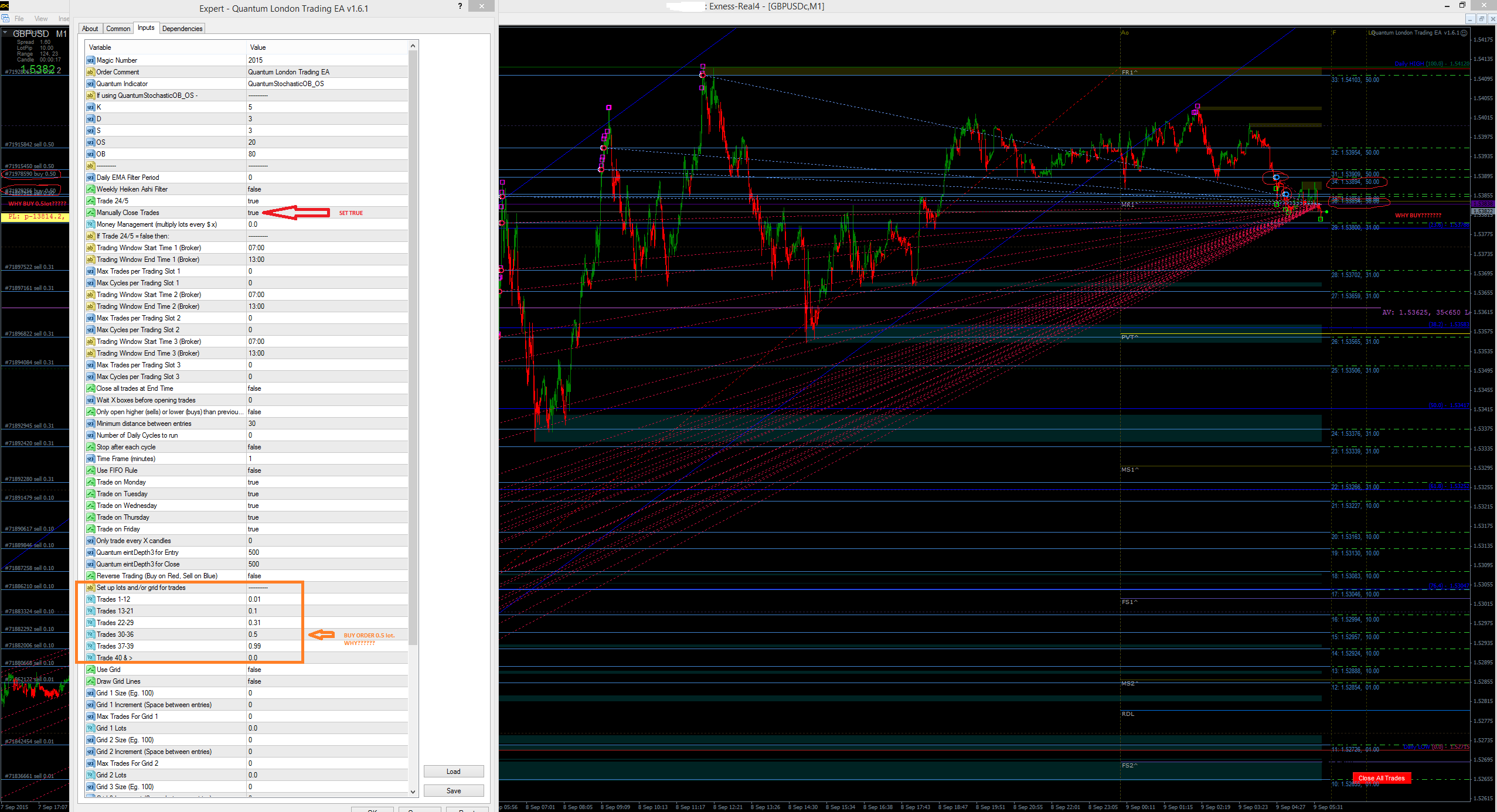Click the Value column header

click(327, 47)
